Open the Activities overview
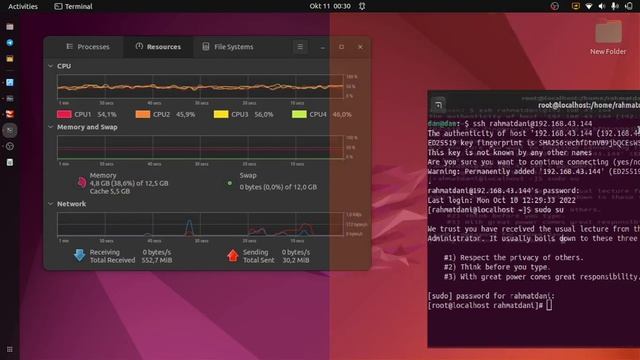The height and width of the screenshot is (360, 640). click(23, 6)
